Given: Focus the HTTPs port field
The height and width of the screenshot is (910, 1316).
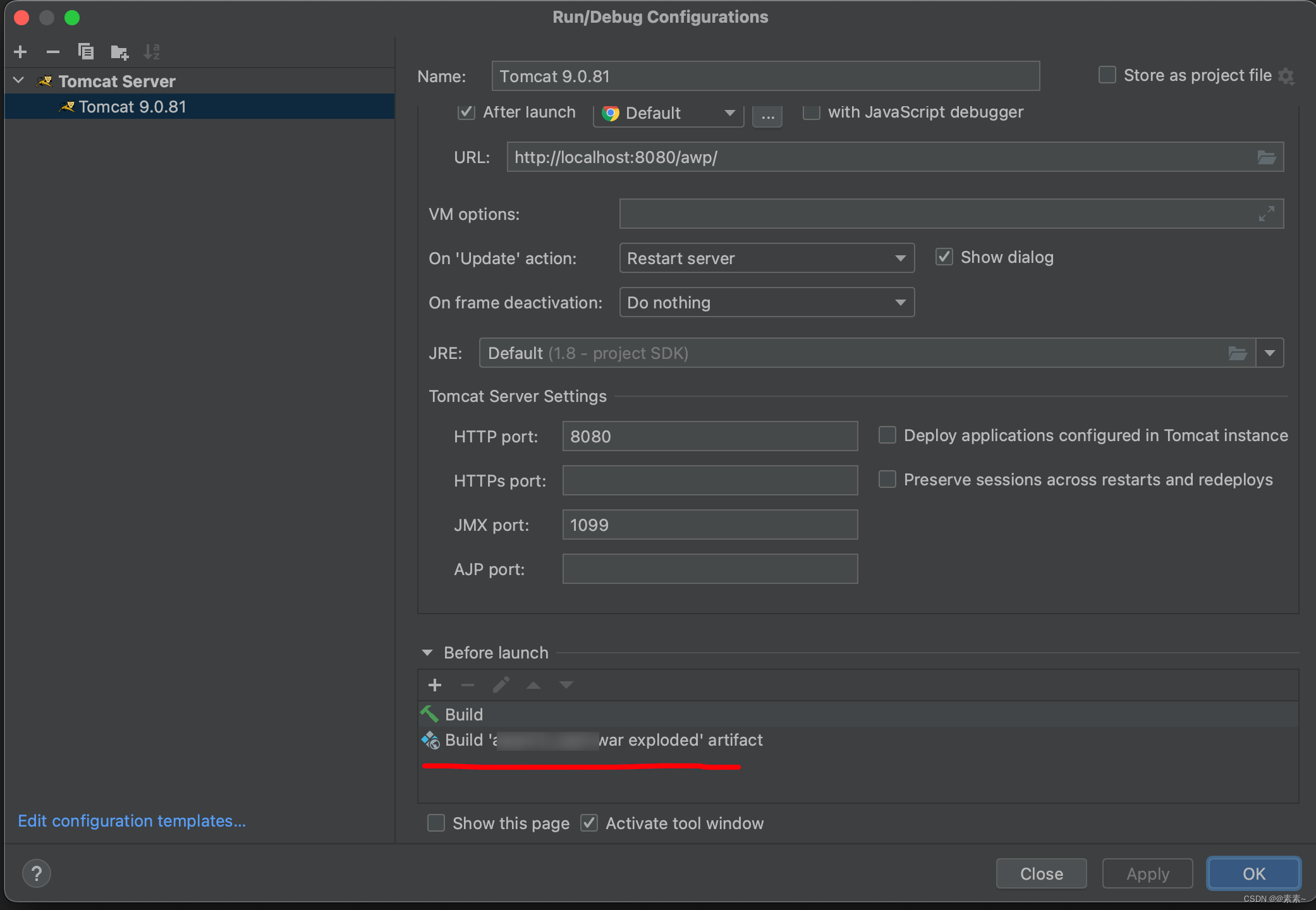Looking at the screenshot, I should (x=710, y=481).
